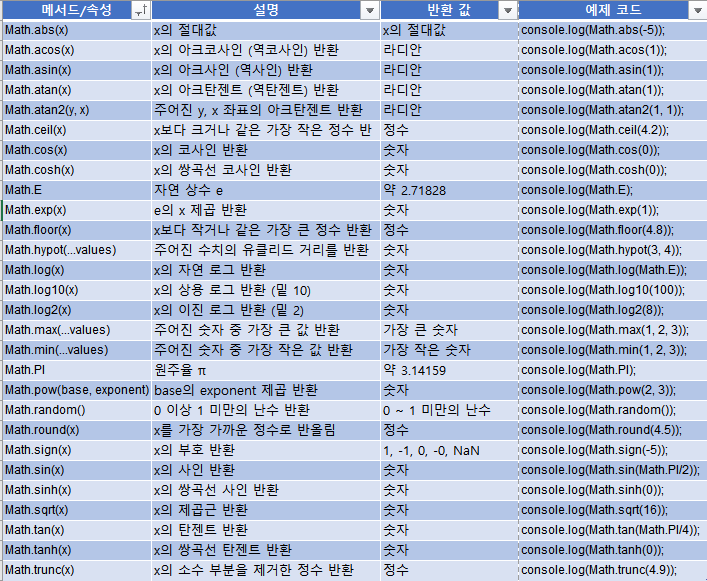The width and height of the screenshot is (707, 581).
Task: Select the Math.atan(x) cell
Action: tap(77, 90)
